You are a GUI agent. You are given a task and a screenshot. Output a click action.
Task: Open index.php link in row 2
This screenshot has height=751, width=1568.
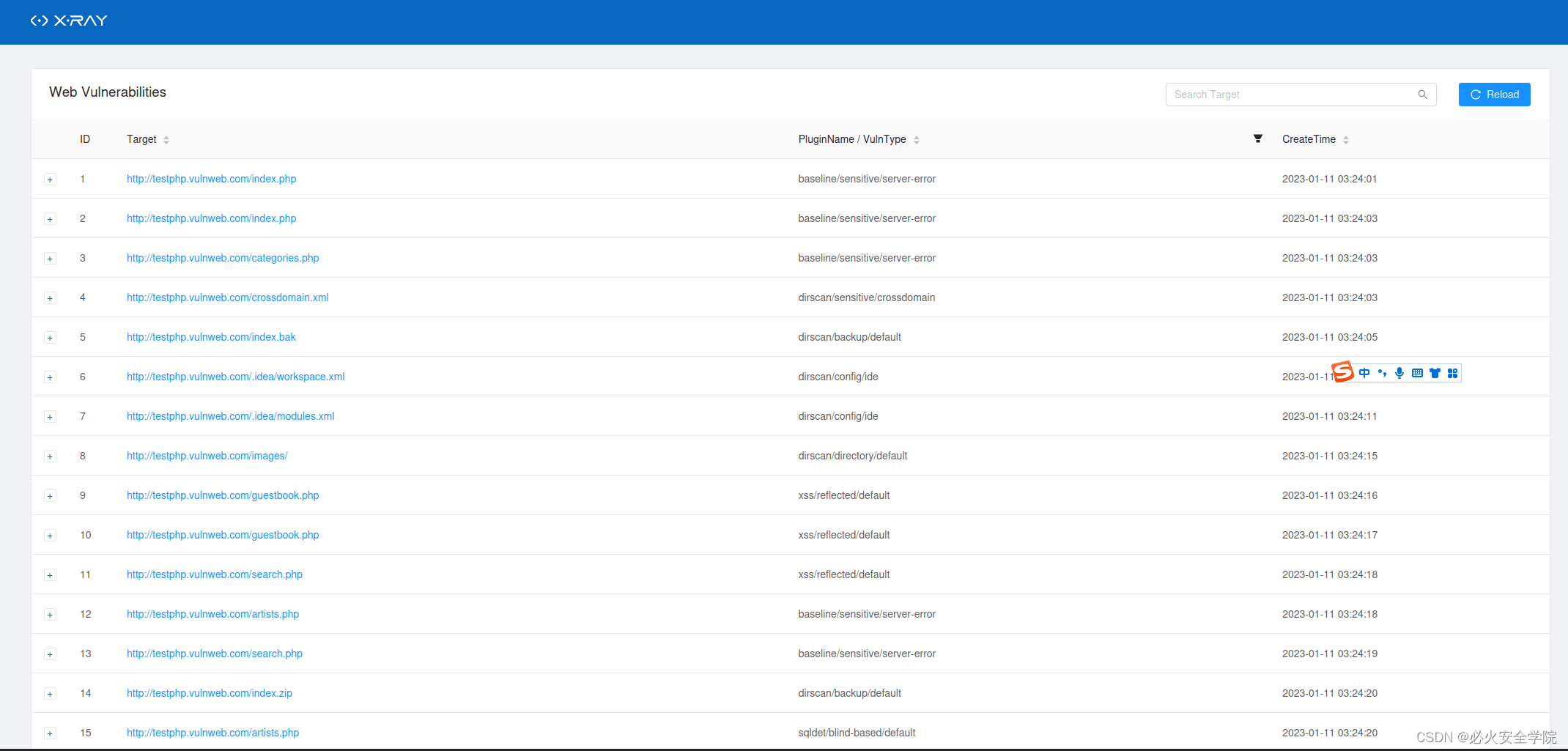point(211,218)
